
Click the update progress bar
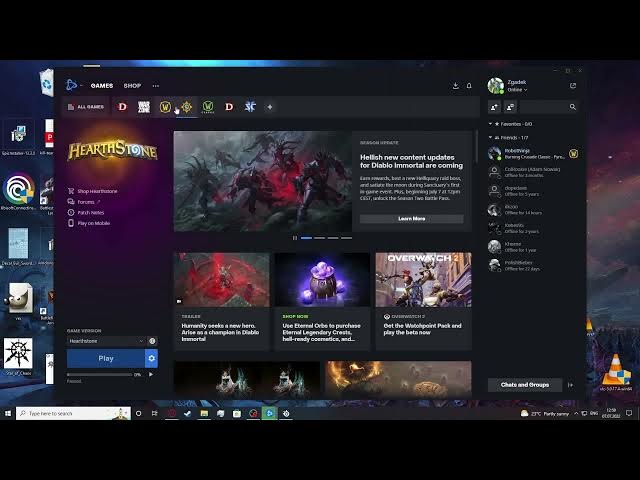coord(100,374)
